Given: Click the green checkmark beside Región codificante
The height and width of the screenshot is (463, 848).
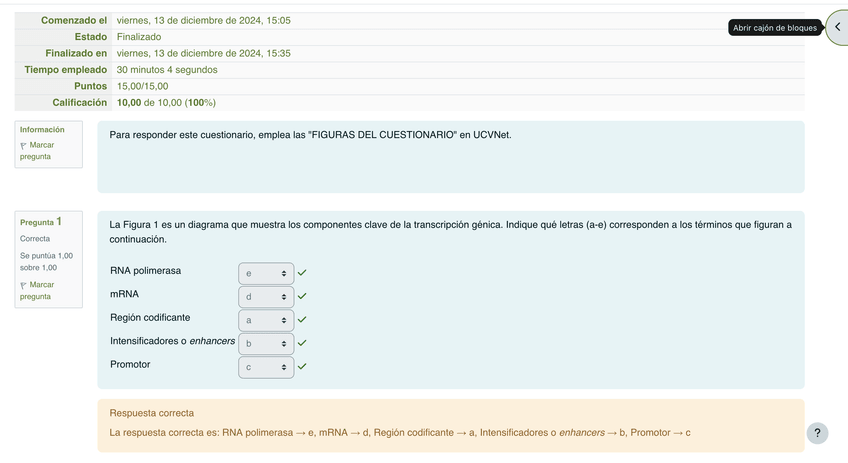Looking at the screenshot, I should click(302, 320).
